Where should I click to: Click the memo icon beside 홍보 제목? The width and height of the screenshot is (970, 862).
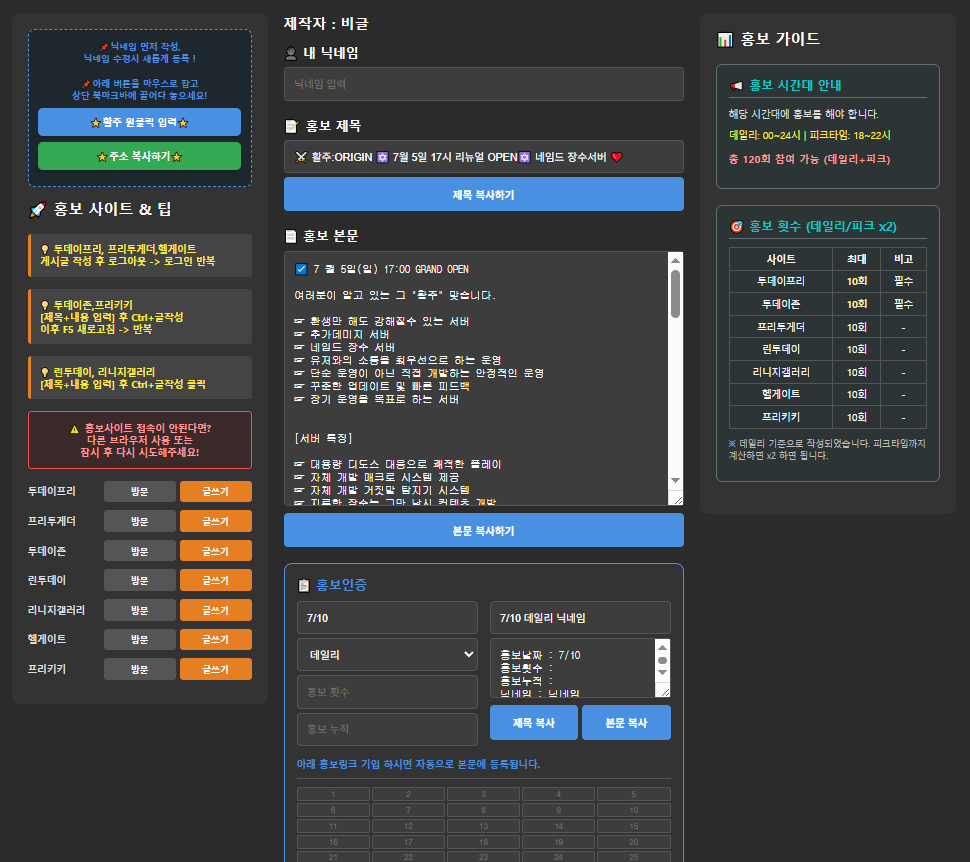coord(291,127)
